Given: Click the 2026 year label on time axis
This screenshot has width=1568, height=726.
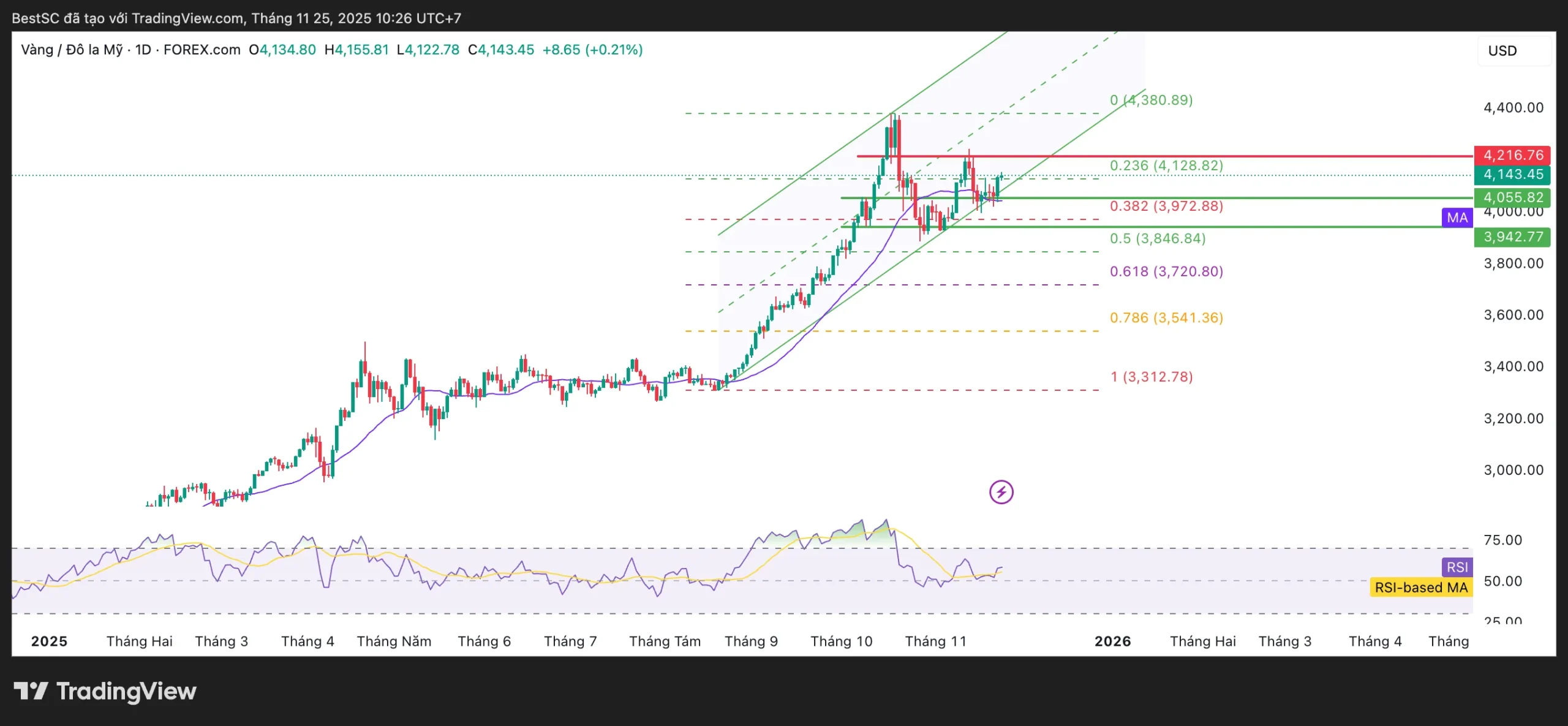Looking at the screenshot, I should [x=1112, y=641].
